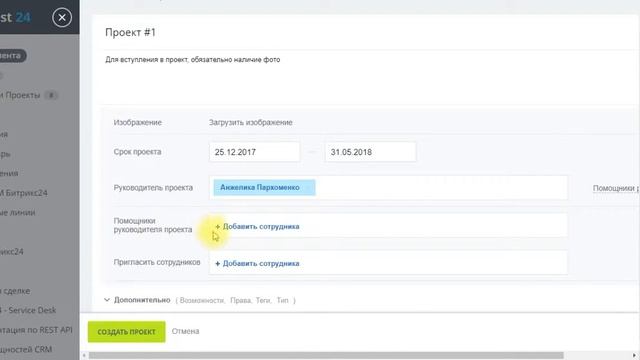Image resolution: width=640 pixels, height=360 pixels.
Task: Open the 'сделке' sidebar item
Action: [15, 291]
